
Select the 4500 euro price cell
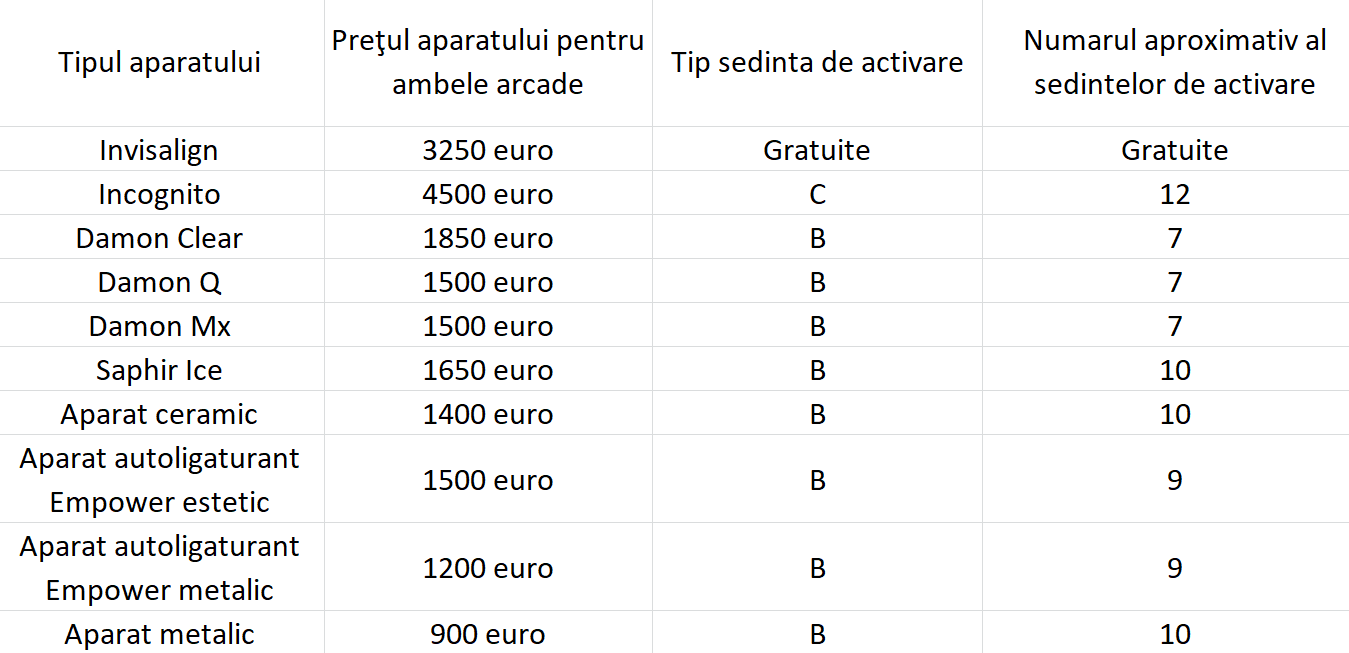click(x=488, y=194)
